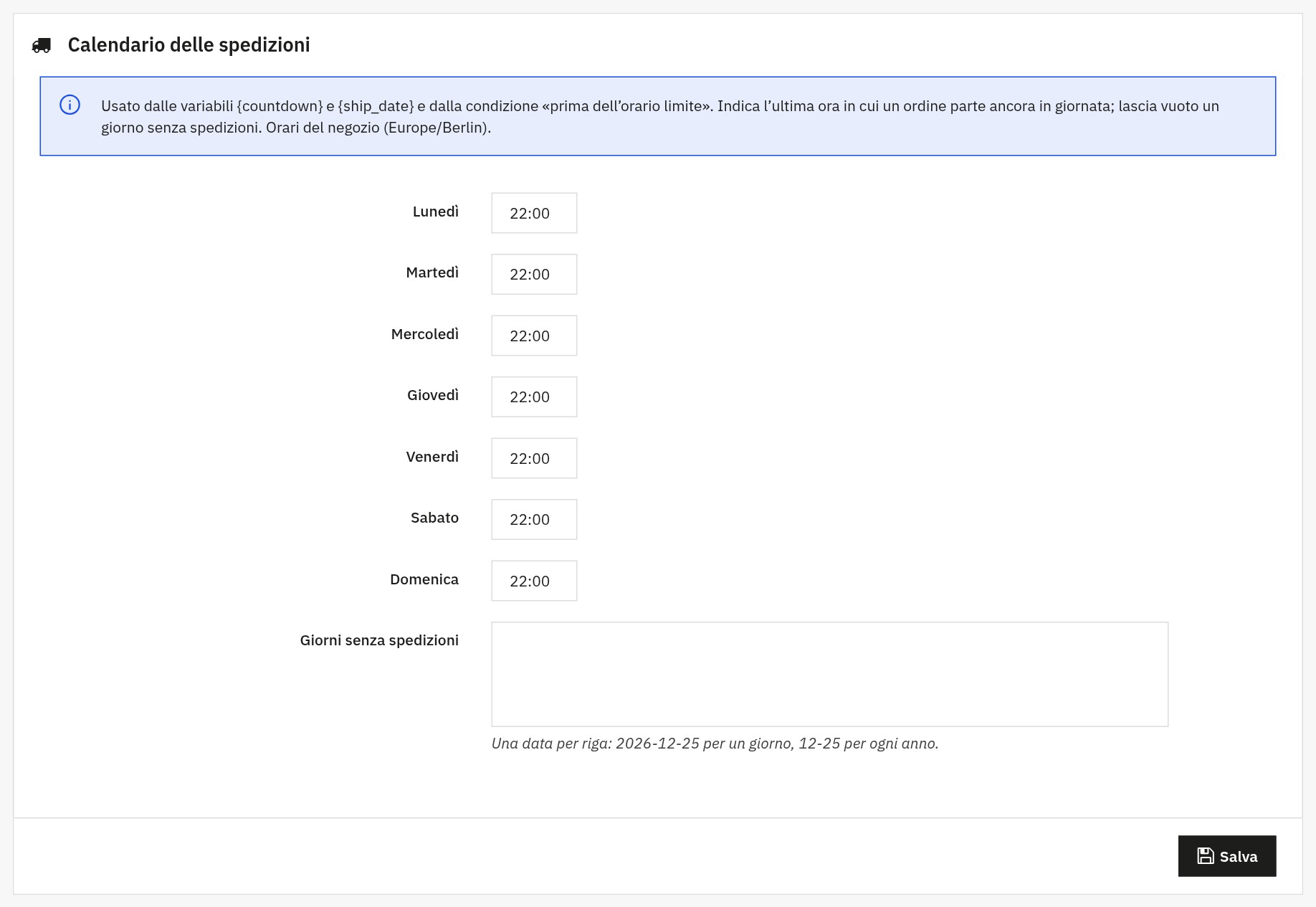Click the 'Una data per riga' hint text
The height and width of the screenshot is (907, 1316).
tap(715, 744)
